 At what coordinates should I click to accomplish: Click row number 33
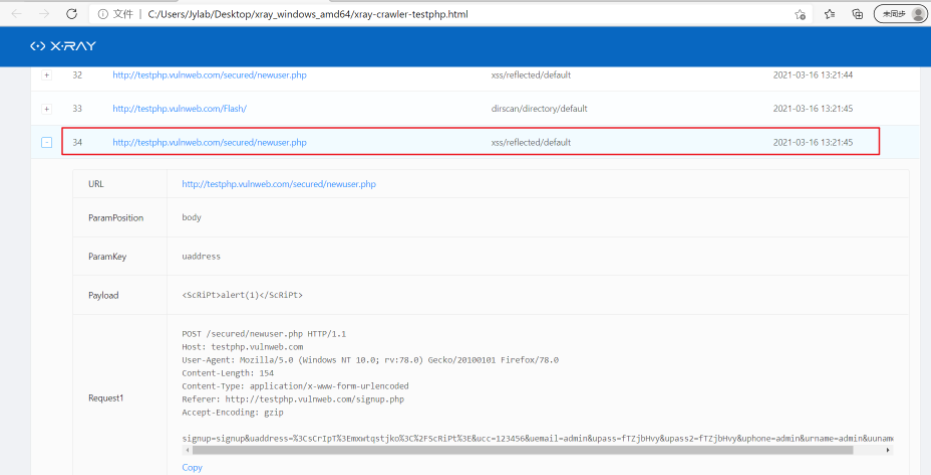77,109
